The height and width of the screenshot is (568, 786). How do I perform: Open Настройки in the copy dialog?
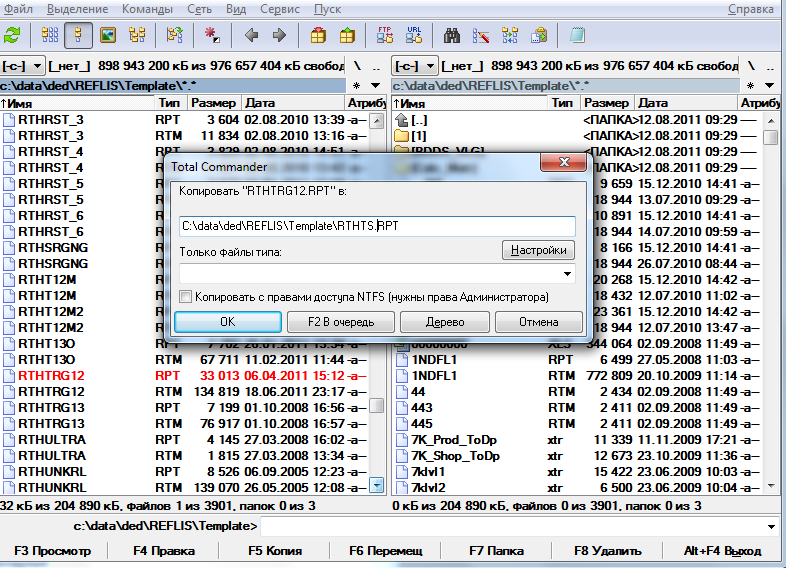pos(538,250)
